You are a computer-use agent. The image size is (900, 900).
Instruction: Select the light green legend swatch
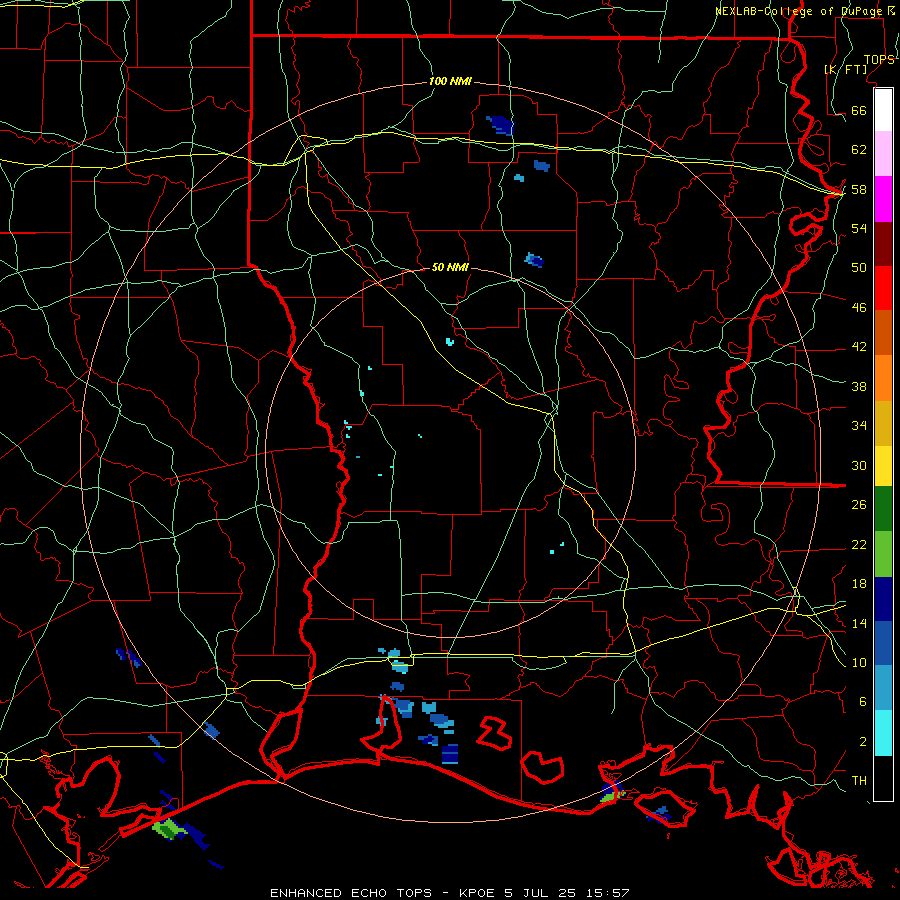[883, 554]
